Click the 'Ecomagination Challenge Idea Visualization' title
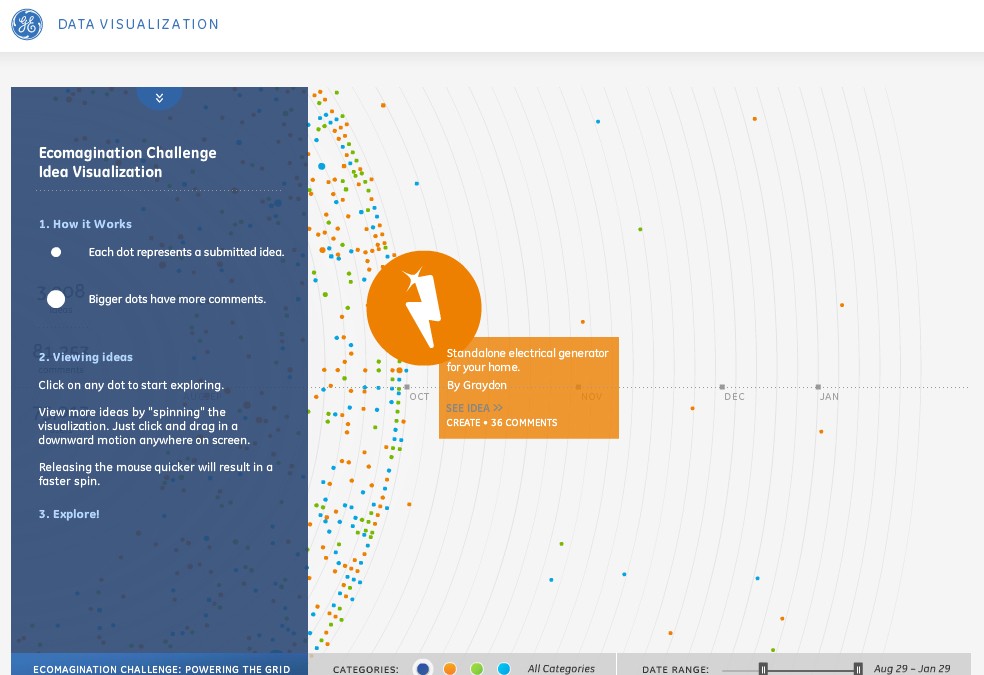Image resolution: width=984 pixels, height=675 pixels. [127, 162]
